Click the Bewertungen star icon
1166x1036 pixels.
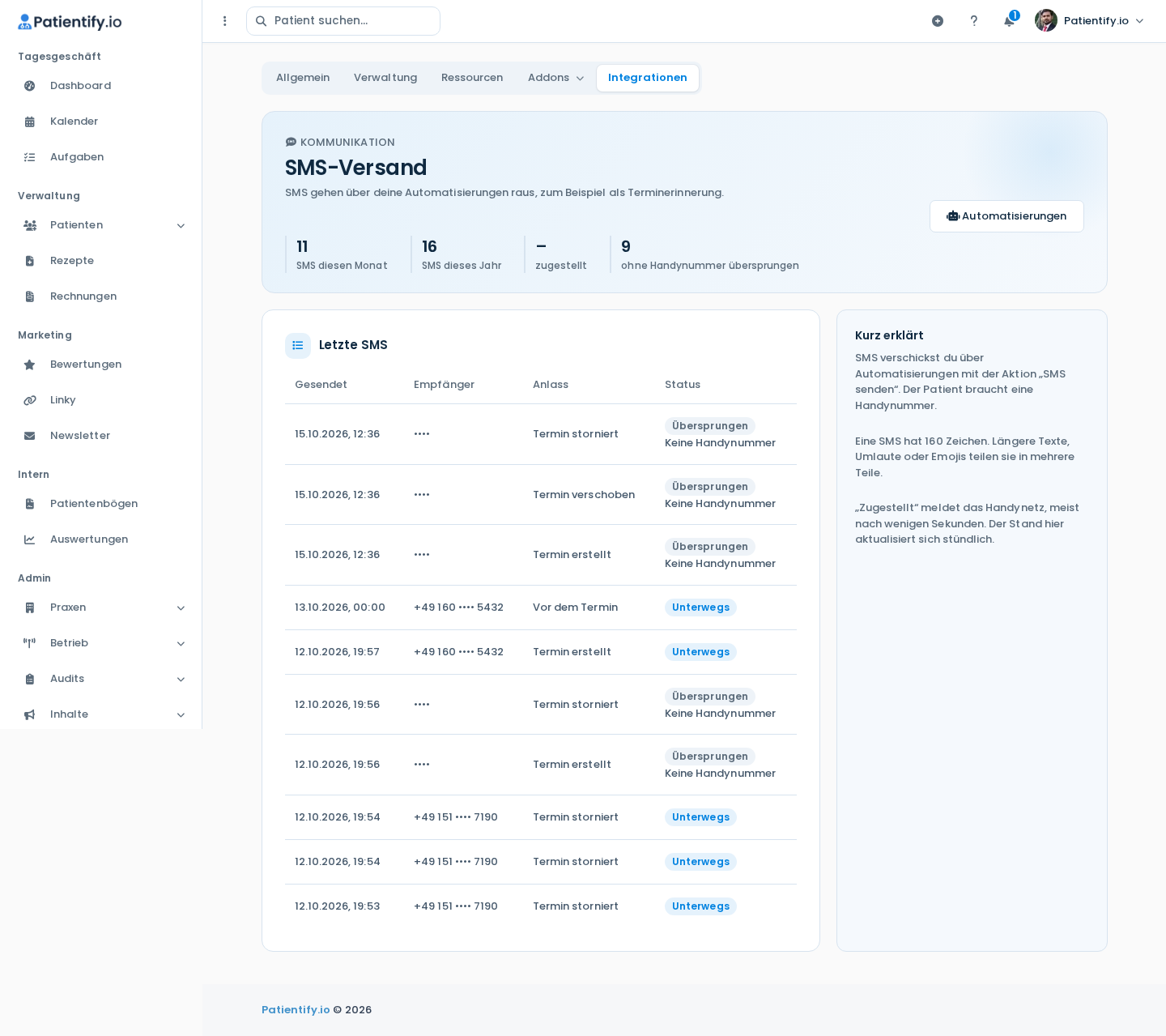[30, 365]
